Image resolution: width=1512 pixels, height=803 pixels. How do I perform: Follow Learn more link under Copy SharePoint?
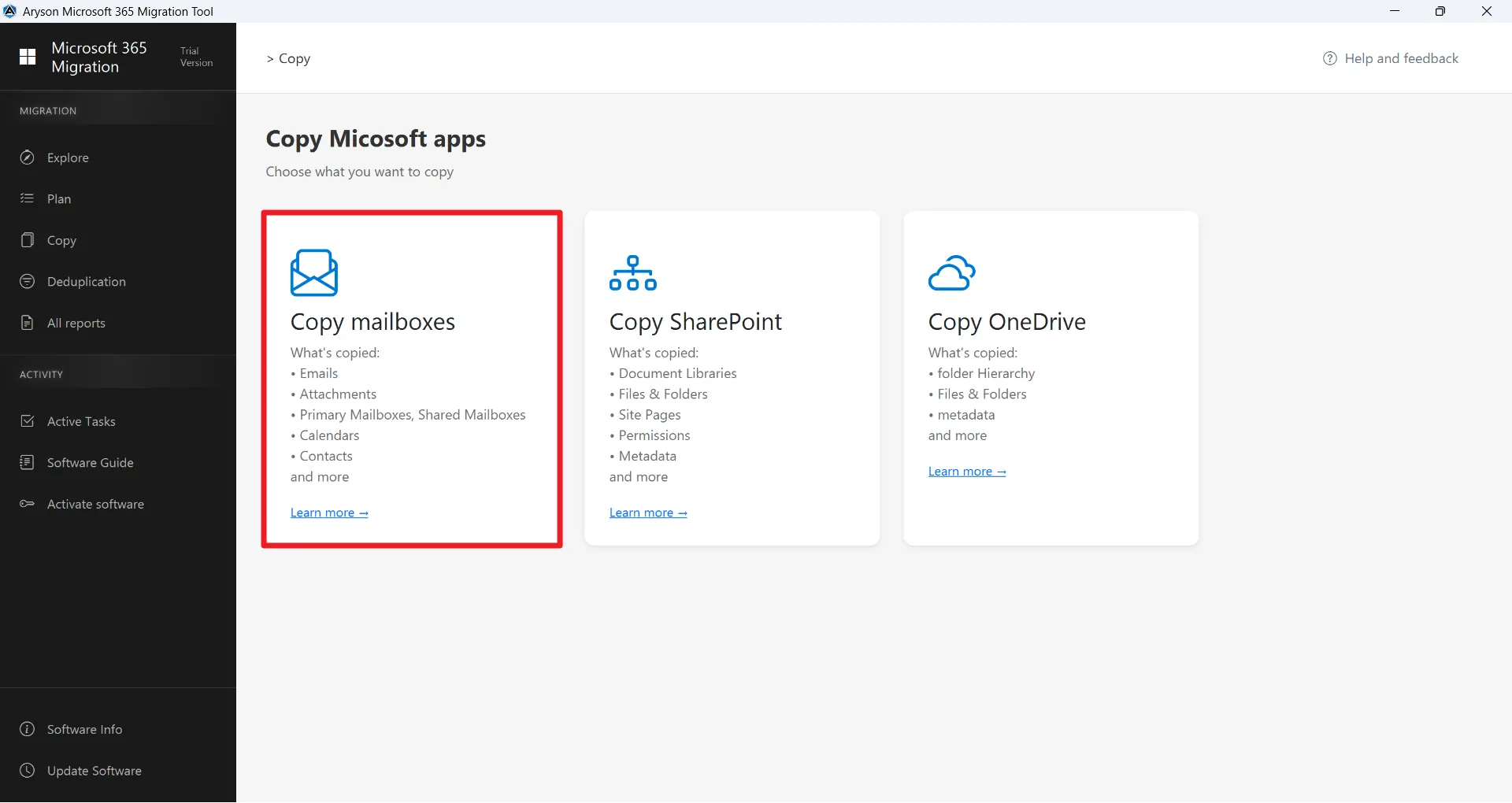648,513
